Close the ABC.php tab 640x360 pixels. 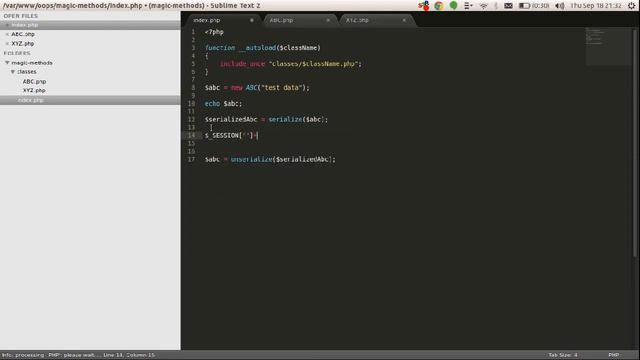click(328, 20)
